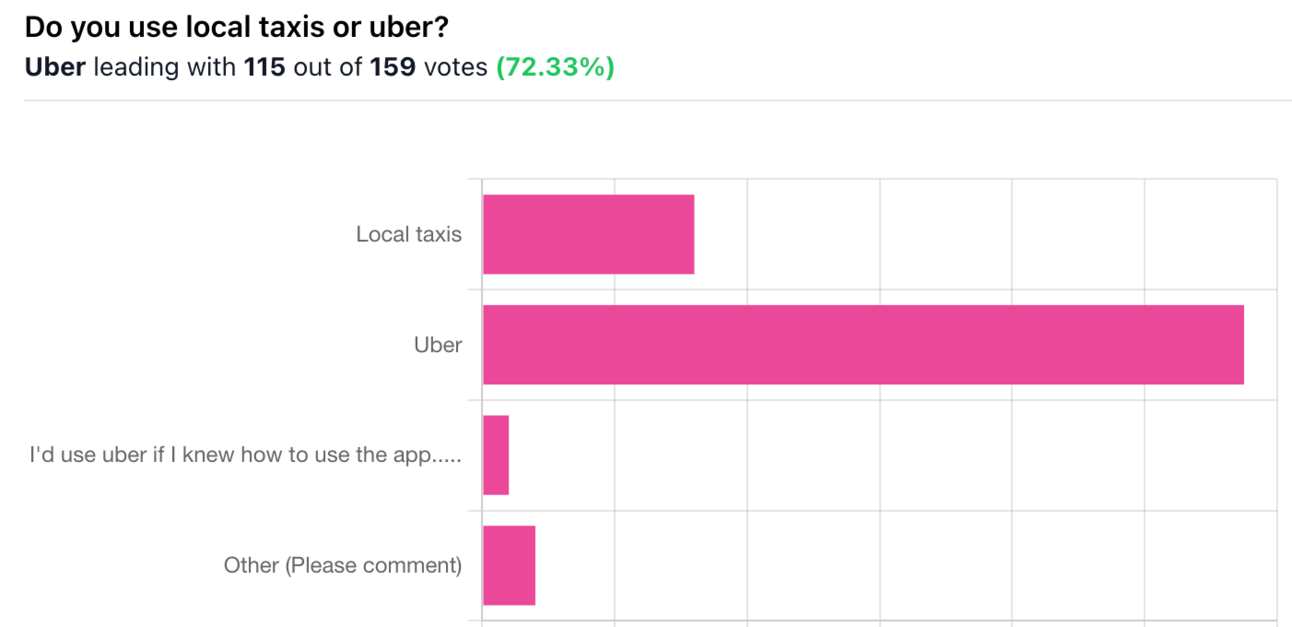
Task: Click the right tip of the Uber bar
Action: tap(1240, 345)
